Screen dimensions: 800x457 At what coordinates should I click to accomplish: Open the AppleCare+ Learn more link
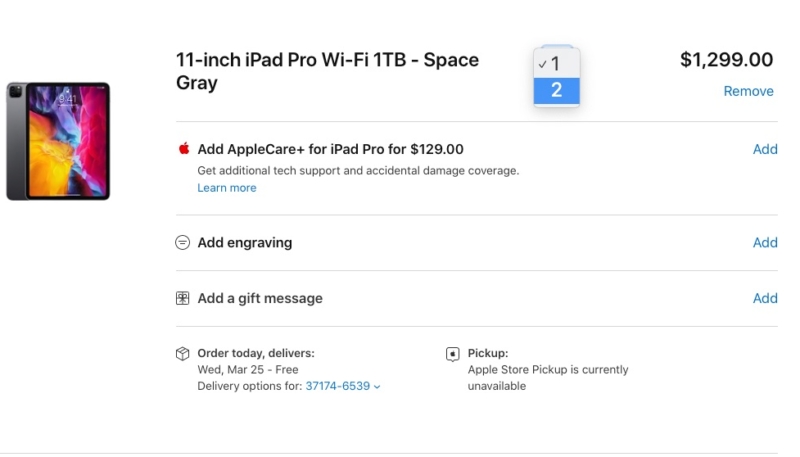point(227,188)
